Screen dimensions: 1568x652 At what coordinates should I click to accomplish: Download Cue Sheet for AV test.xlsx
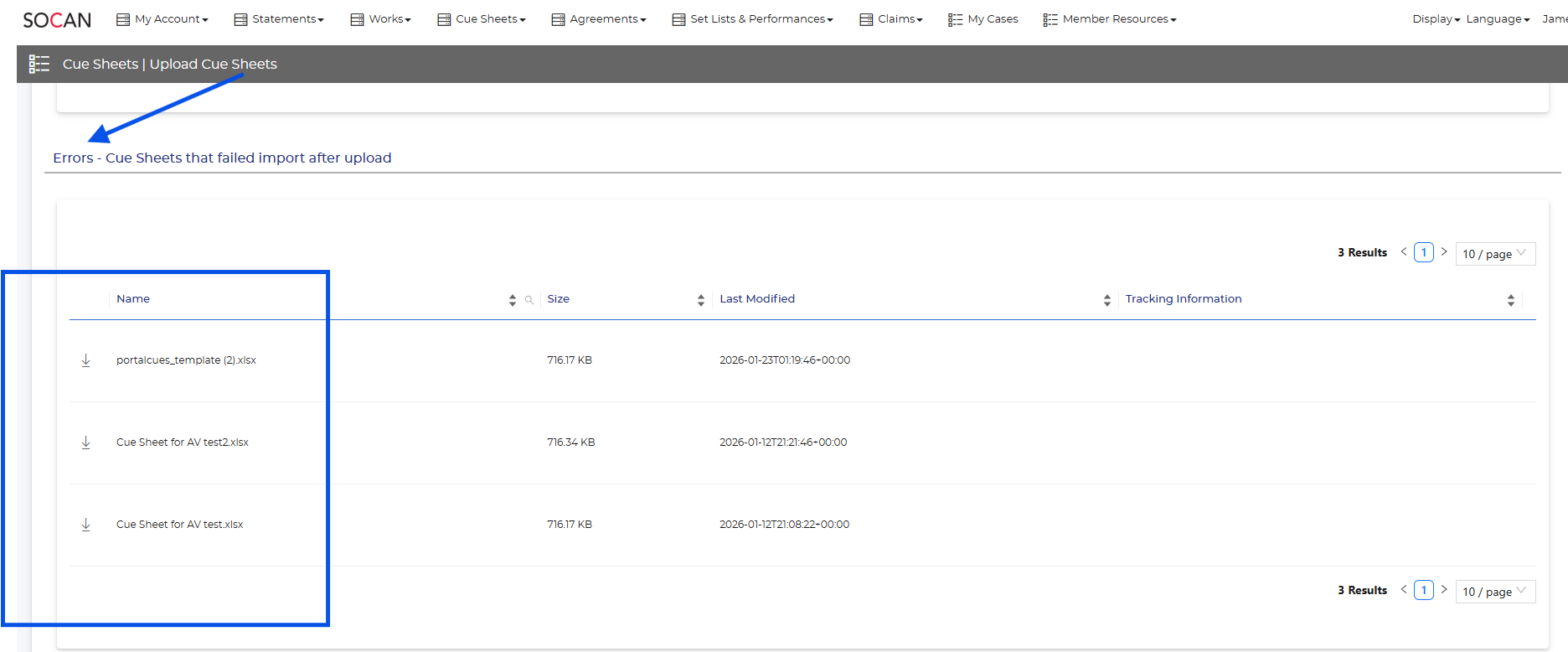coord(85,525)
